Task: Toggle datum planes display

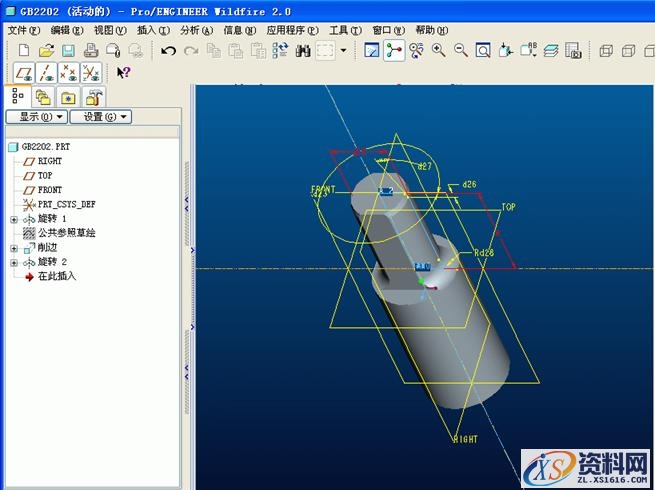Action: (24, 72)
